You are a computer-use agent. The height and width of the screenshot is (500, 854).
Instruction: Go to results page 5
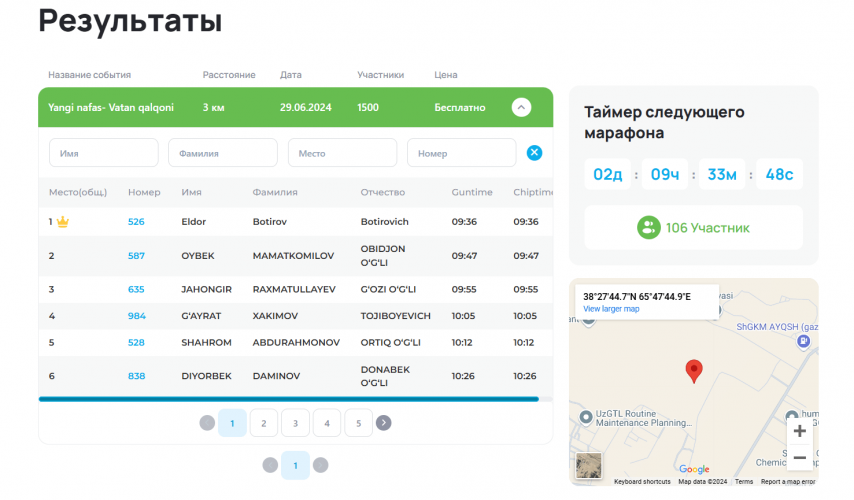coord(358,423)
